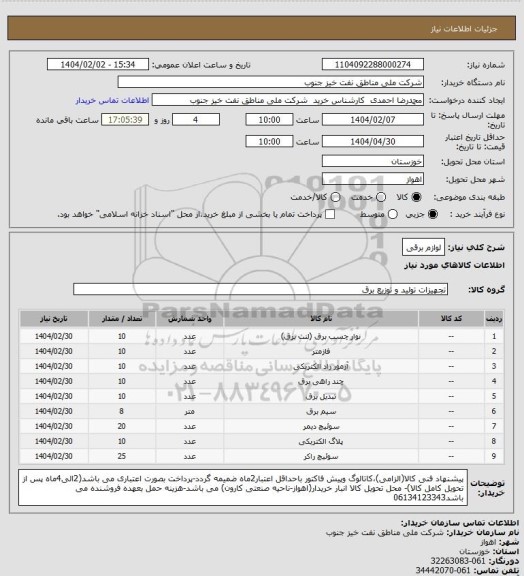Viewport: 524px width, 576px height.
Task: Click the buyer organization name field
Action: click(270, 82)
